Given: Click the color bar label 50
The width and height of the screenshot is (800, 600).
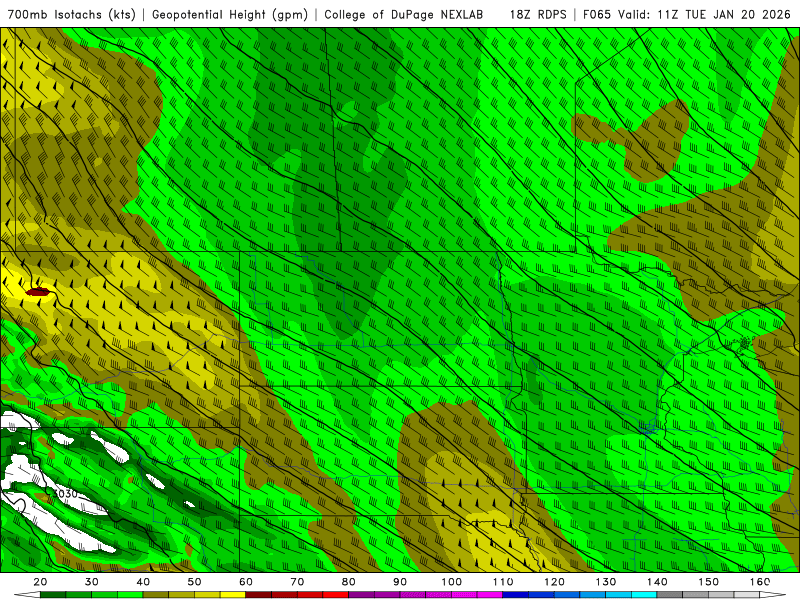Looking at the screenshot, I should pos(194,582).
